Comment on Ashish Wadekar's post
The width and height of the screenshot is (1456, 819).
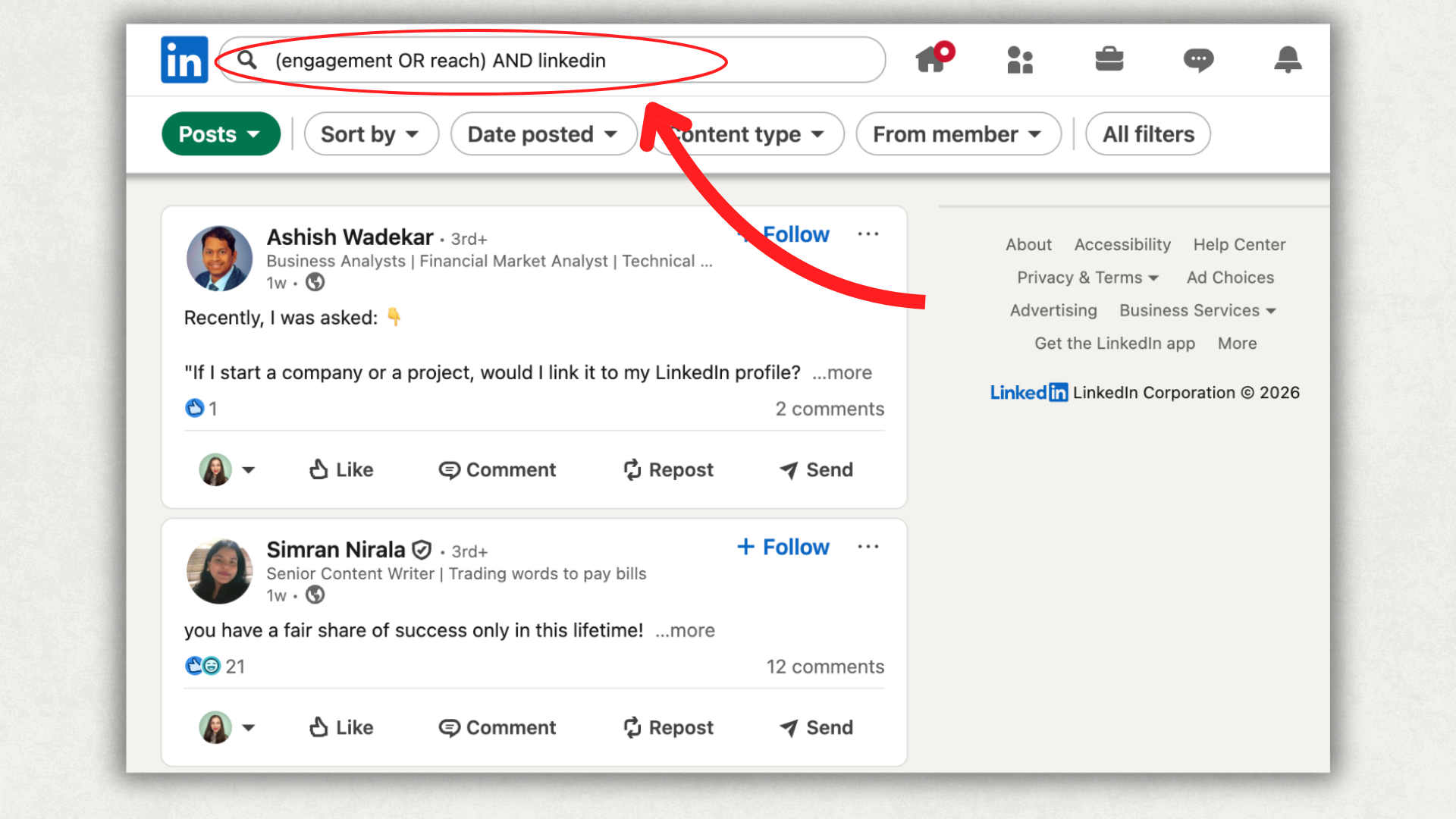pos(497,470)
